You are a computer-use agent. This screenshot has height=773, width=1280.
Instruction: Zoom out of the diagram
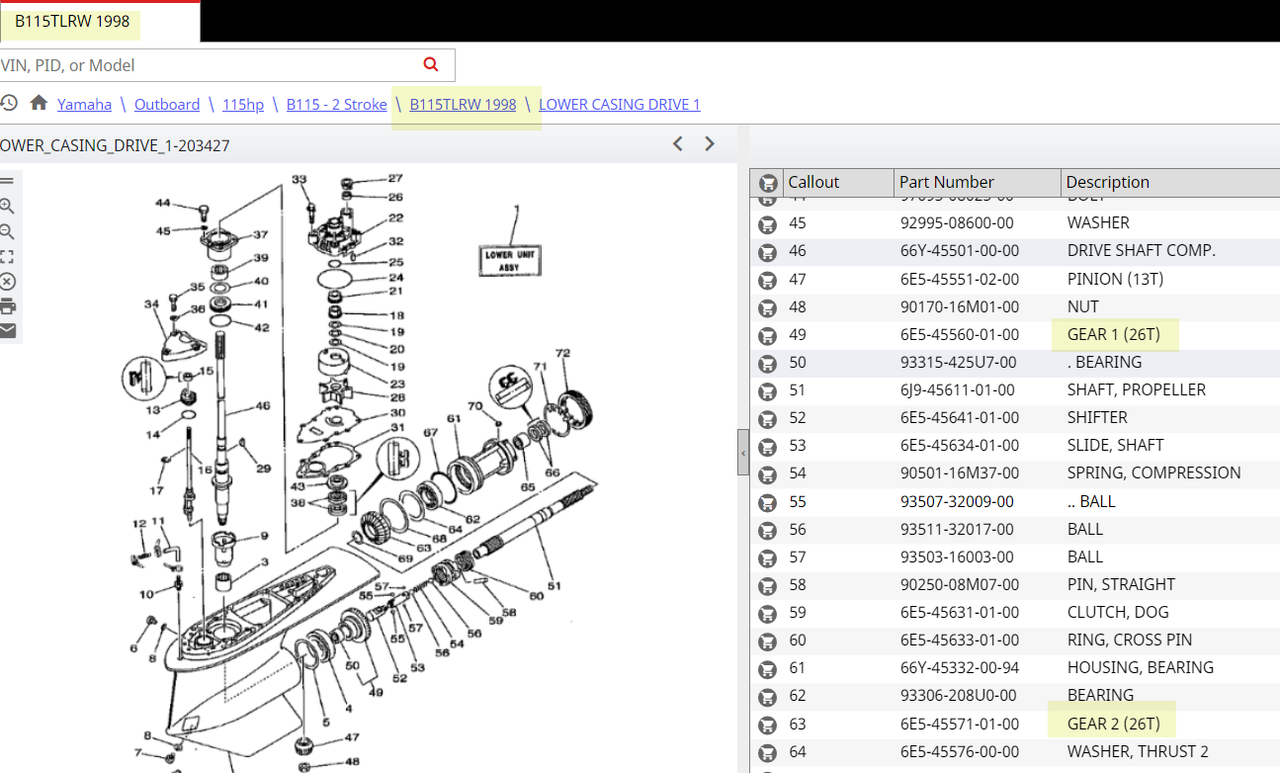coord(7,231)
